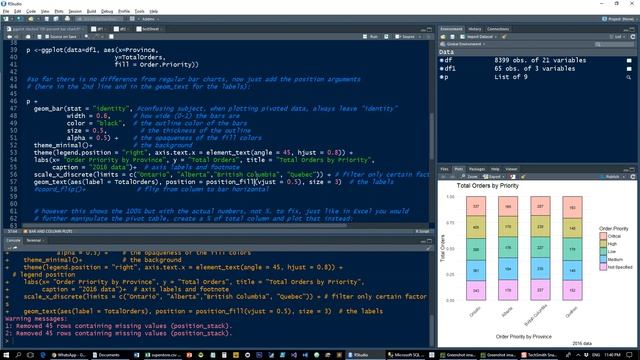This screenshot has width=640, height=360.
Task: Expand the p list object toggle
Action: click(x=442, y=77)
